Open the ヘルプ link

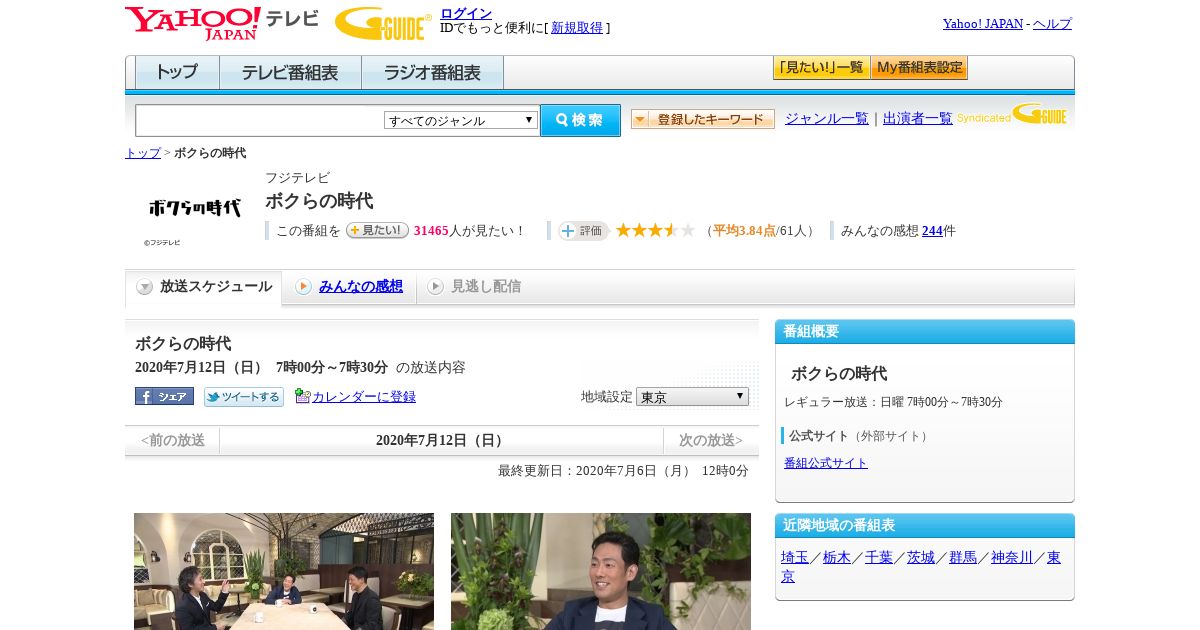pos(1052,23)
